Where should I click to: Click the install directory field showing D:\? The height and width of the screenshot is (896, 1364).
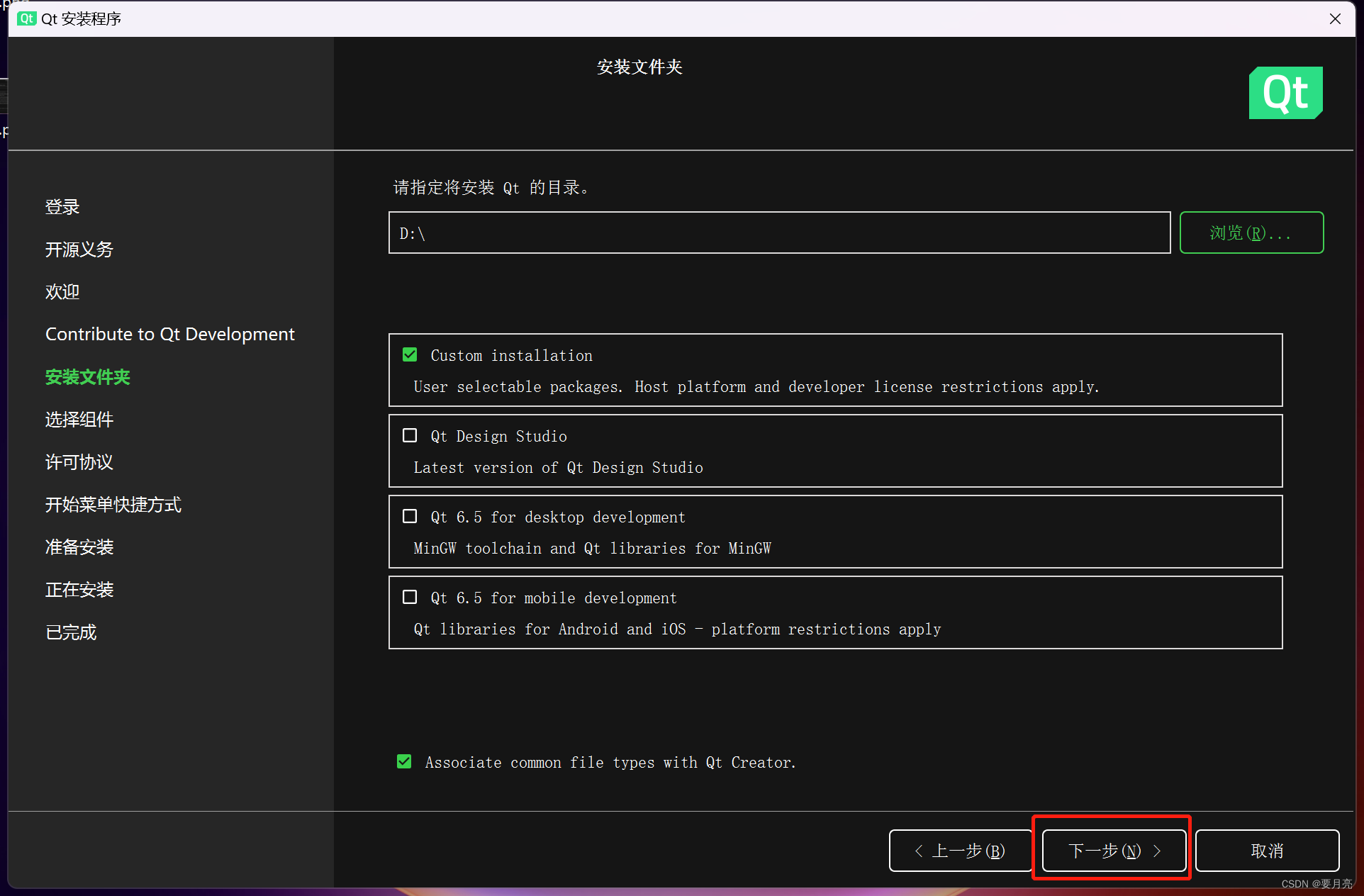[x=779, y=233]
